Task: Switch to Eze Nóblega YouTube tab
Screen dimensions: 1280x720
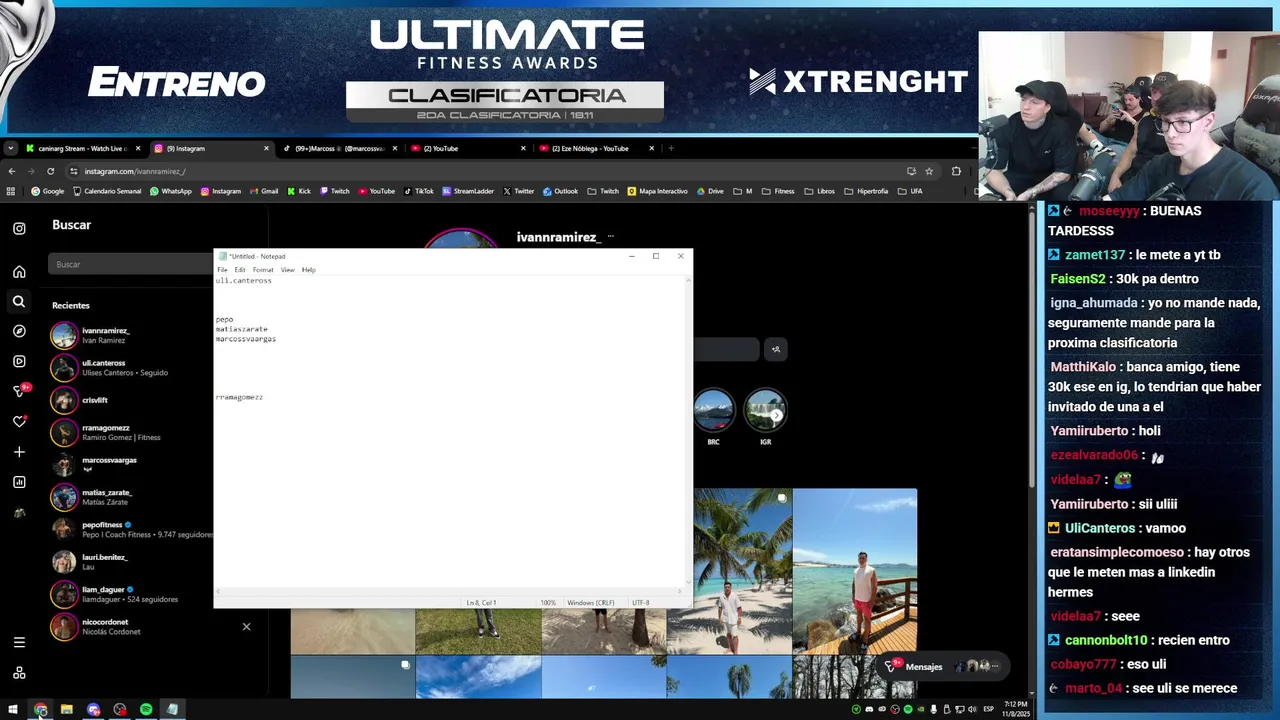Action: tap(597, 148)
